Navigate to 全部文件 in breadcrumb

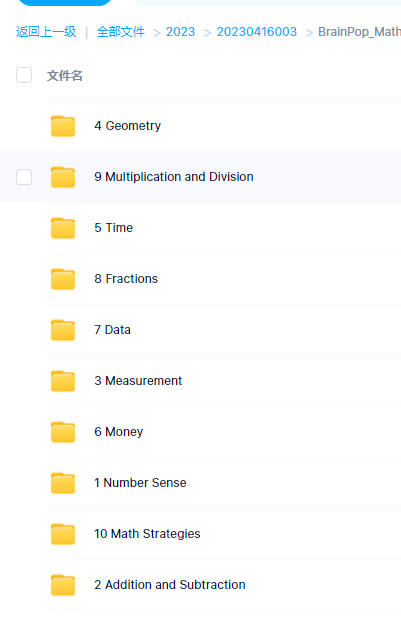pyautogui.click(x=121, y=32)
